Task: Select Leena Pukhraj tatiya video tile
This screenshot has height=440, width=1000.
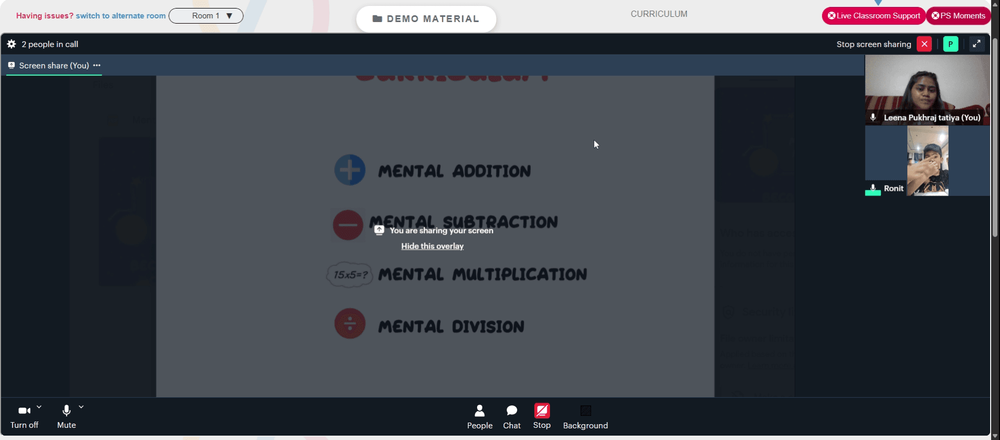Action: 927,90
